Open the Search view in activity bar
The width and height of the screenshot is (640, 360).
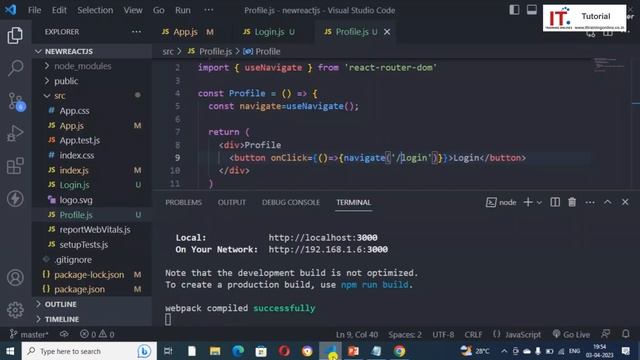[15, 68]
